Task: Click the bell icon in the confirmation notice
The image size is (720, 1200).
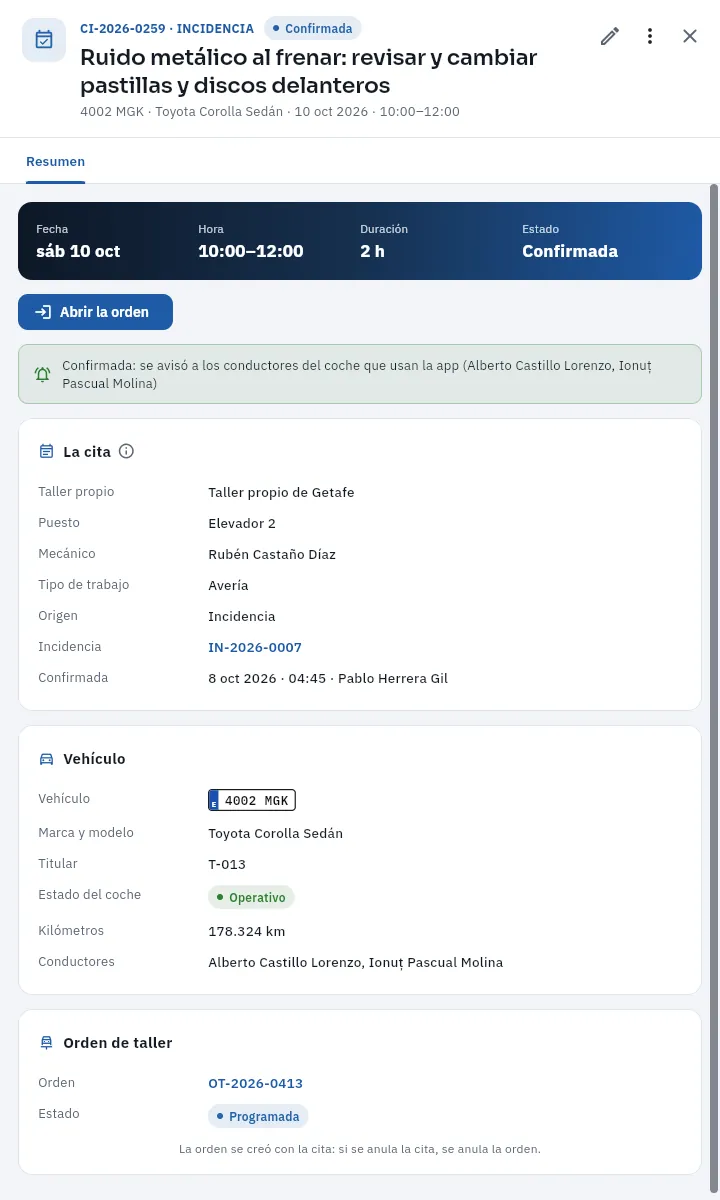Action: tap(42, 375)
